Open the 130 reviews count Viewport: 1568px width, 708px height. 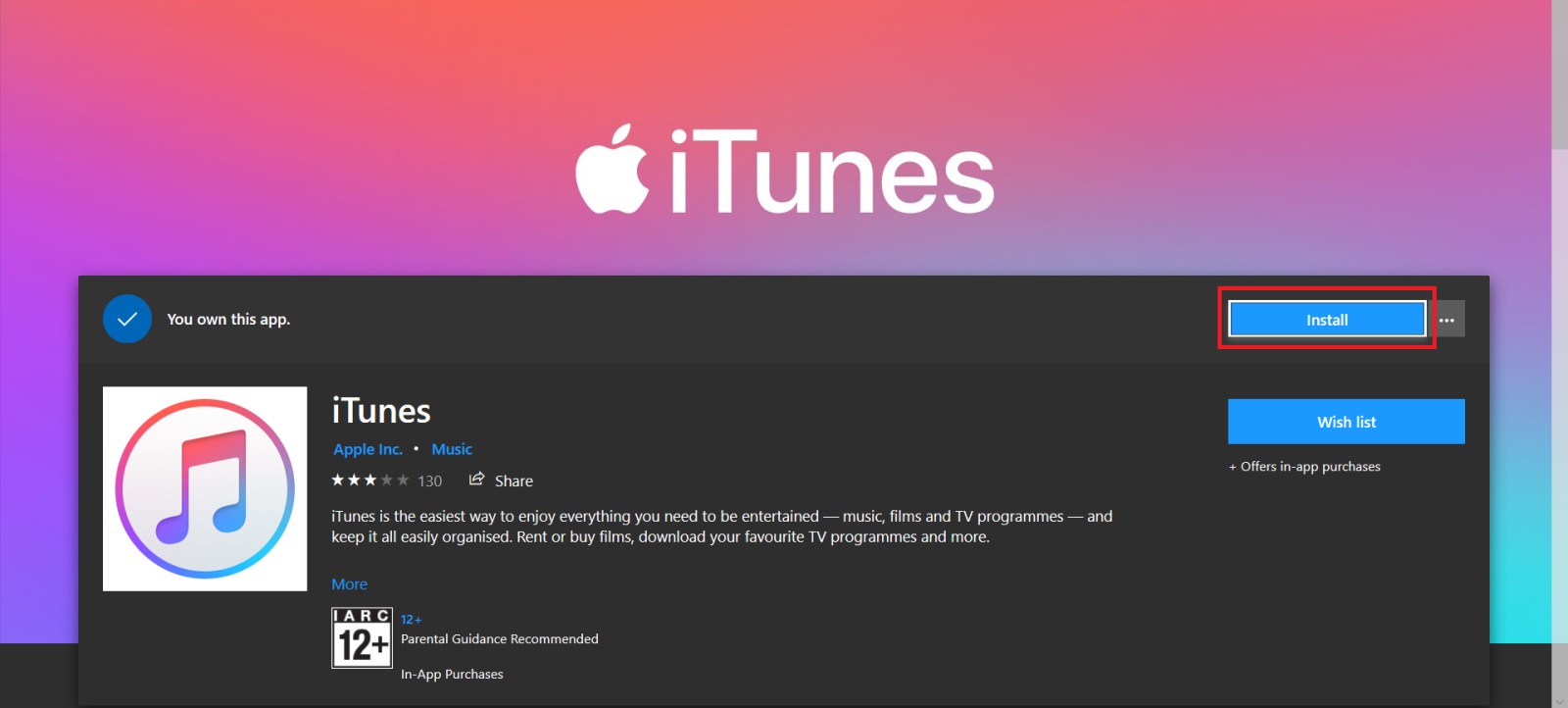pos(429,481)
